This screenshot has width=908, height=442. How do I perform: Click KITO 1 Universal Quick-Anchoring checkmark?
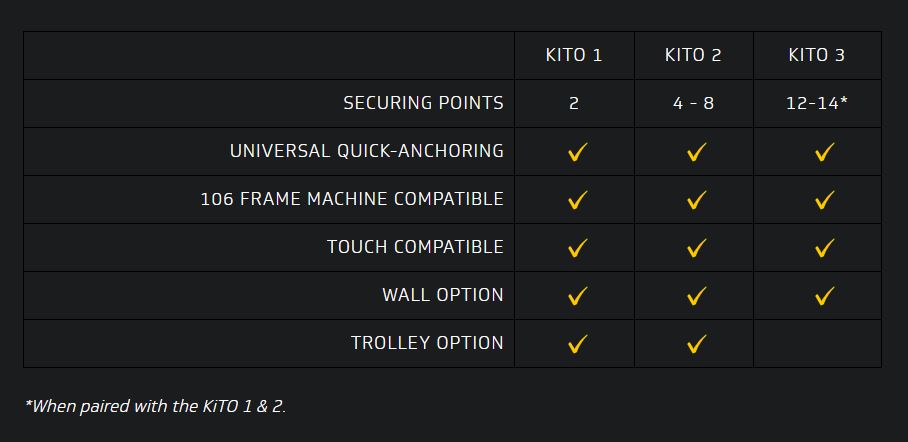tap(577, 152)
